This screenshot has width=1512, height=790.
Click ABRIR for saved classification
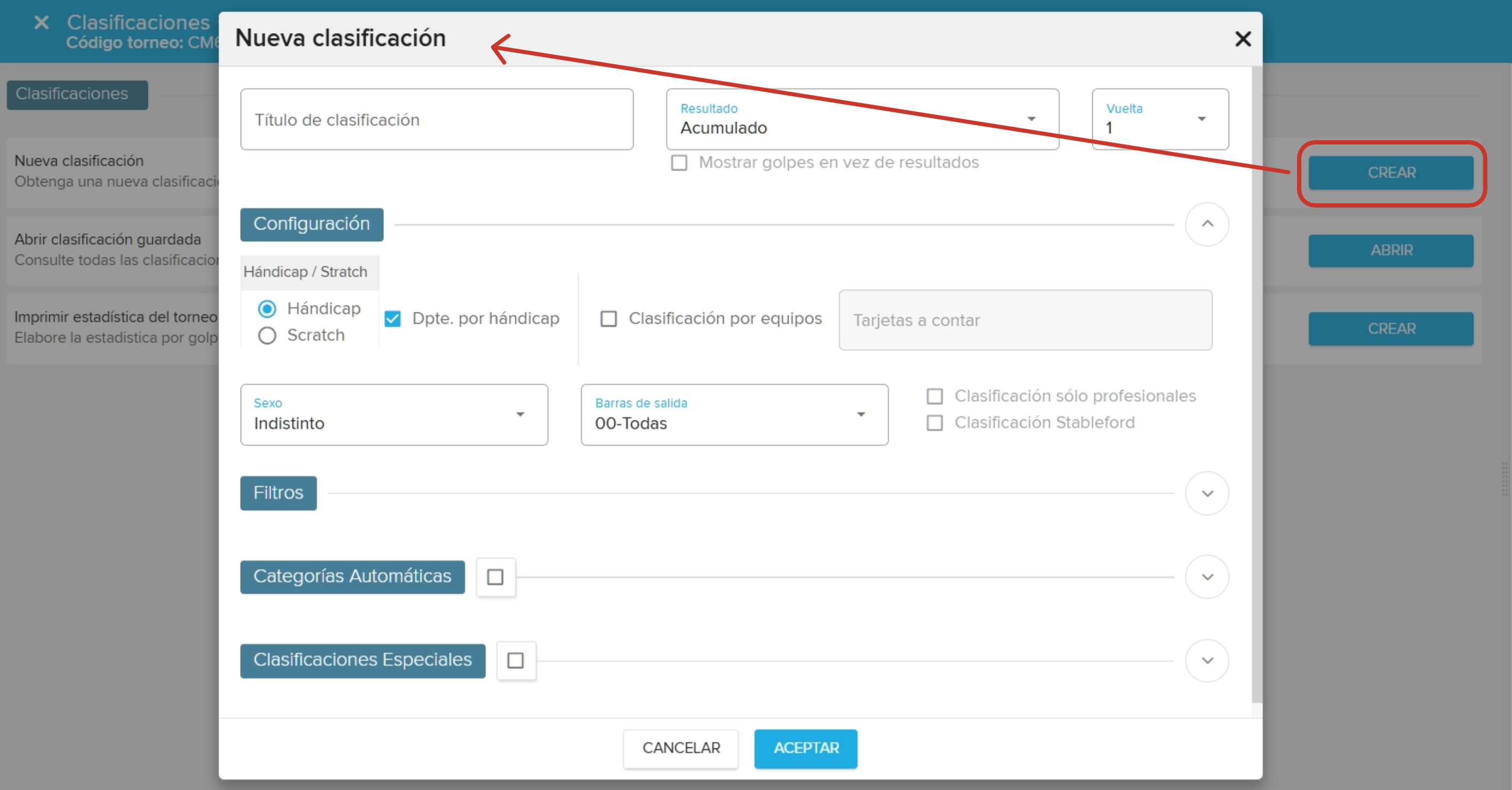point(1391,251)
